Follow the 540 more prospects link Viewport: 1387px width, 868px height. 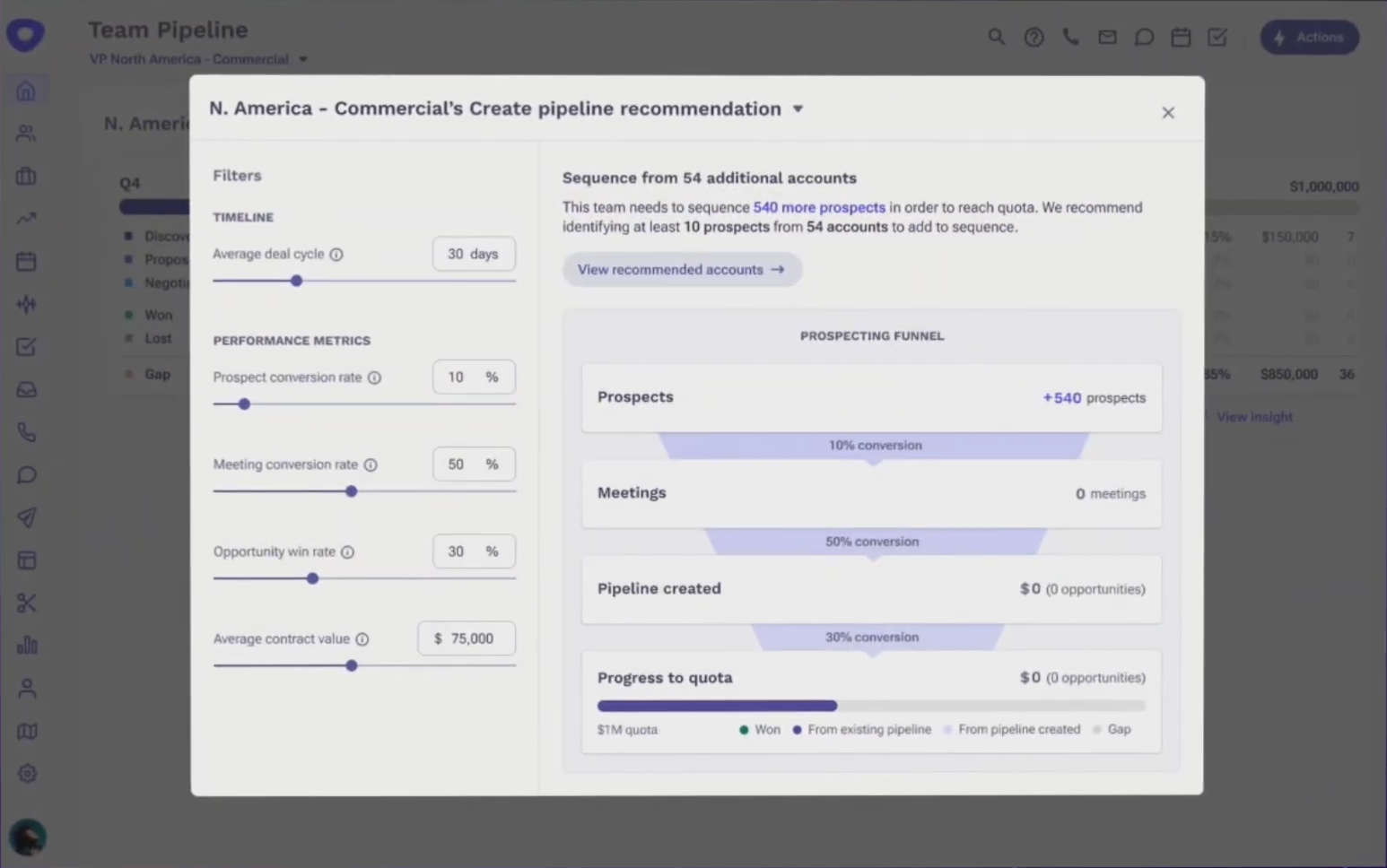pos(818,207)
